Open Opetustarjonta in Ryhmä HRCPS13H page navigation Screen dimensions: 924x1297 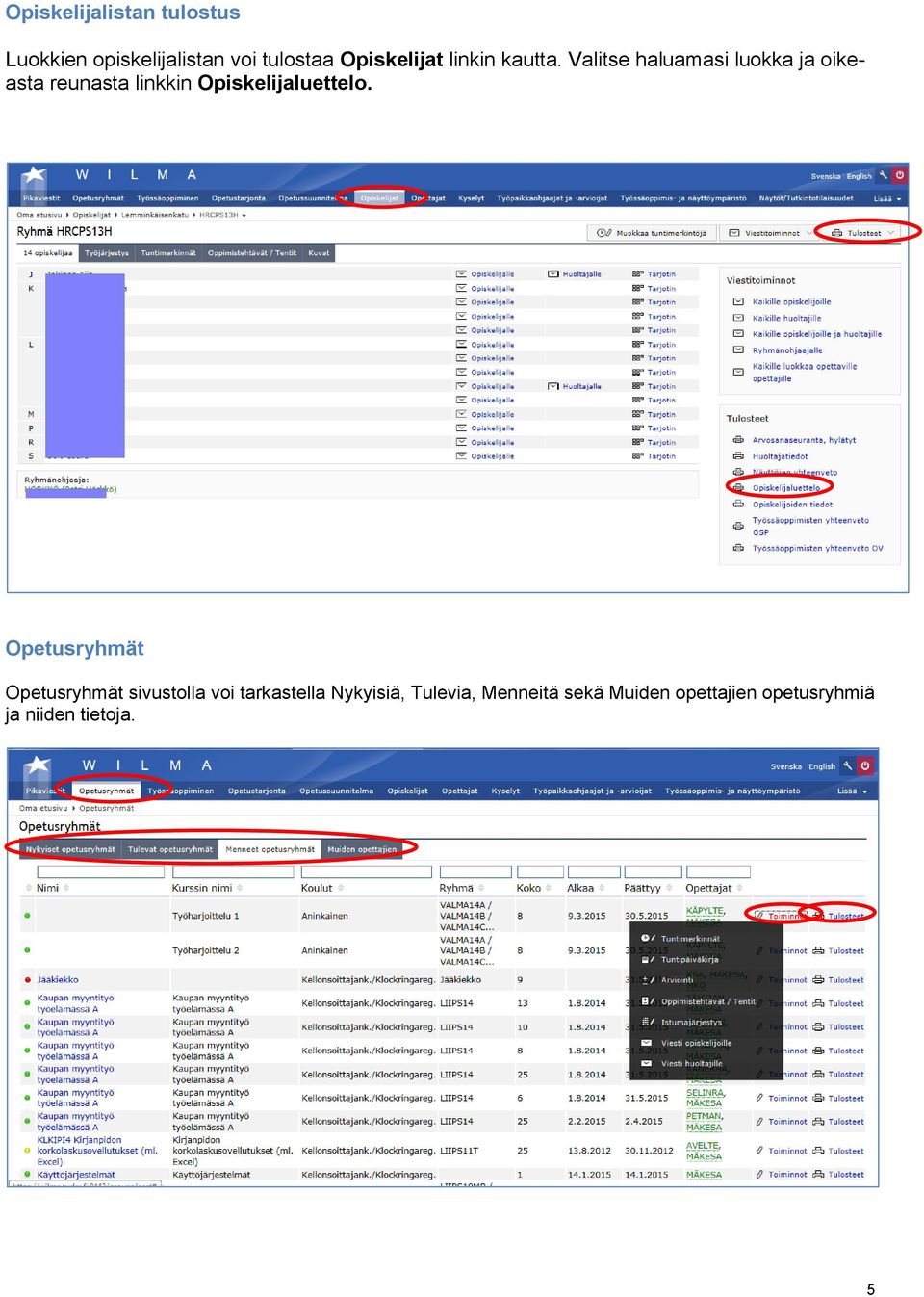pyautogui.click(x=239, y=198)
